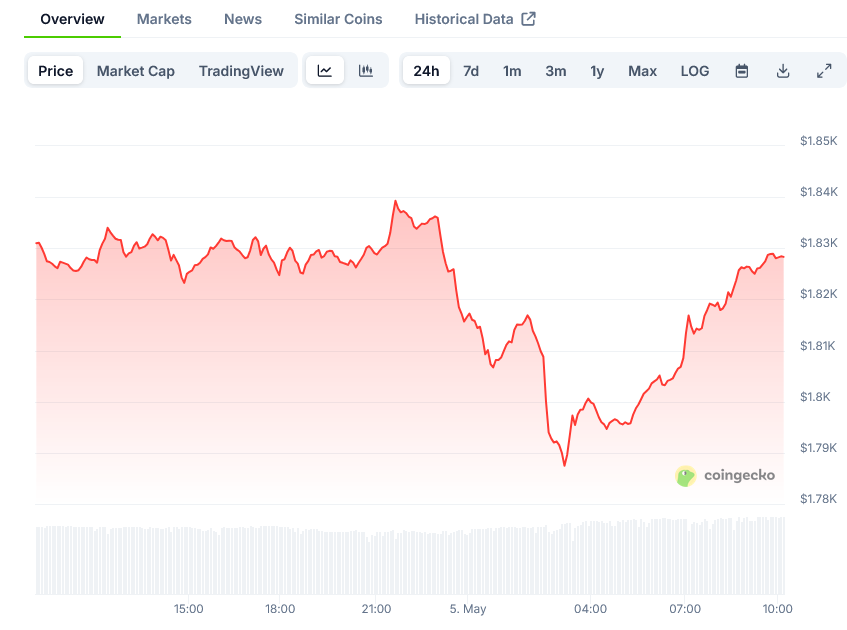The width and height of the screenshot is (847, 630).
Task: Toggle LOG scale for the chart
Action: click(695, 71)
